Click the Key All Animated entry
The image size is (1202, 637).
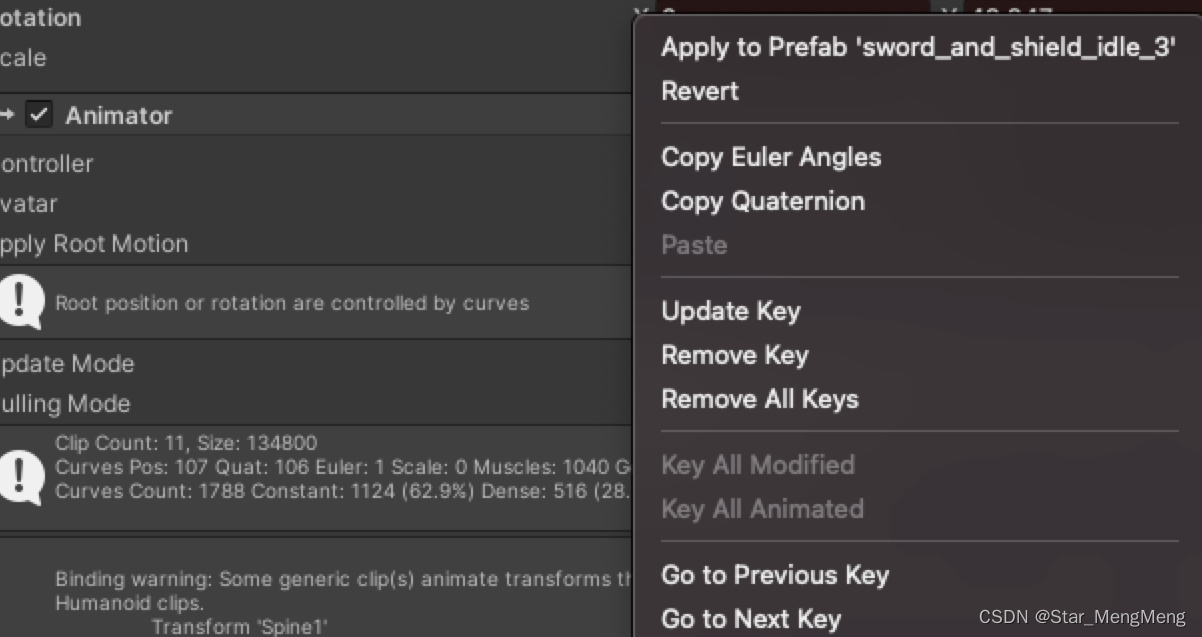click(x=762, y=509)
